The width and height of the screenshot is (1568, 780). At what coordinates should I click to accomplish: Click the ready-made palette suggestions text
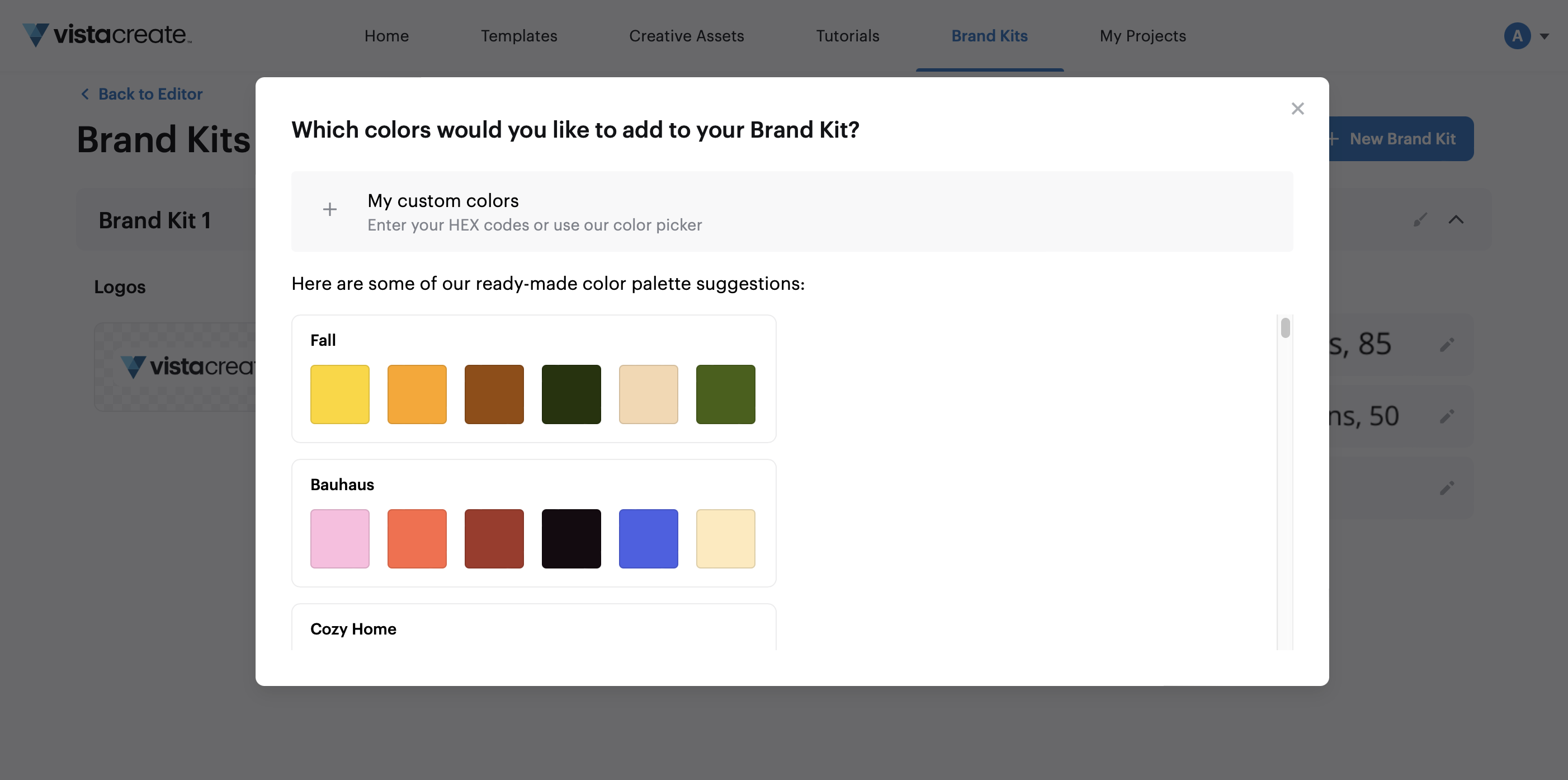coord(548,283)
